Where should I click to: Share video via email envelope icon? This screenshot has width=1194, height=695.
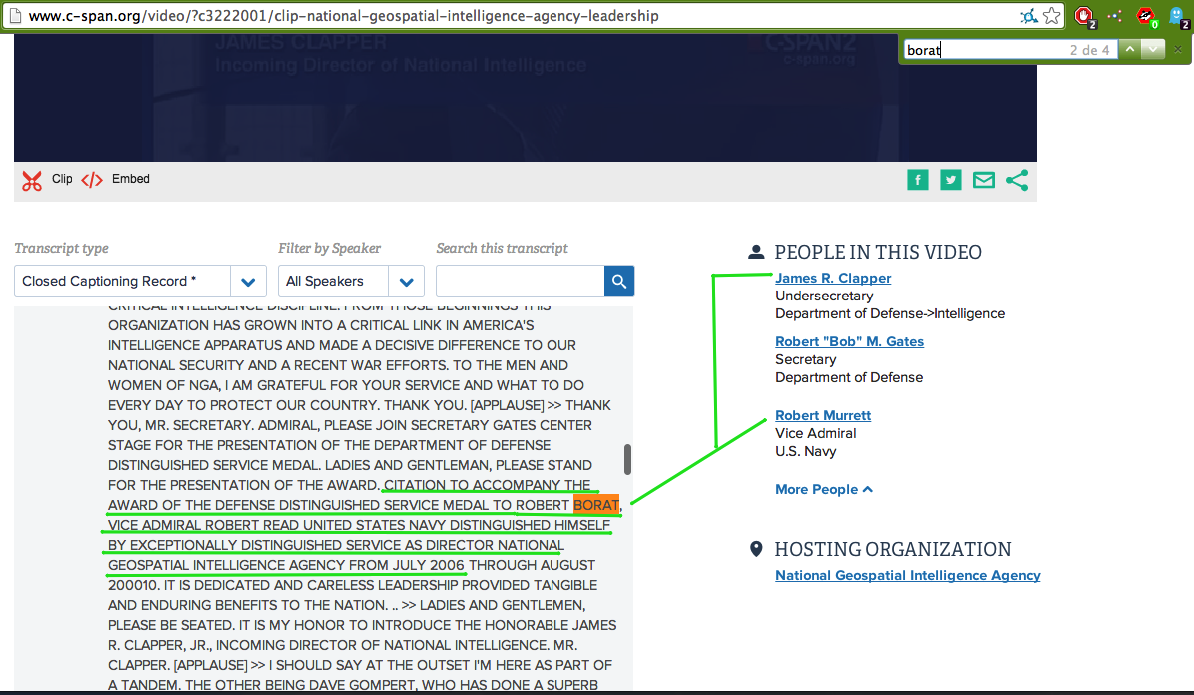tap(984, 180)
